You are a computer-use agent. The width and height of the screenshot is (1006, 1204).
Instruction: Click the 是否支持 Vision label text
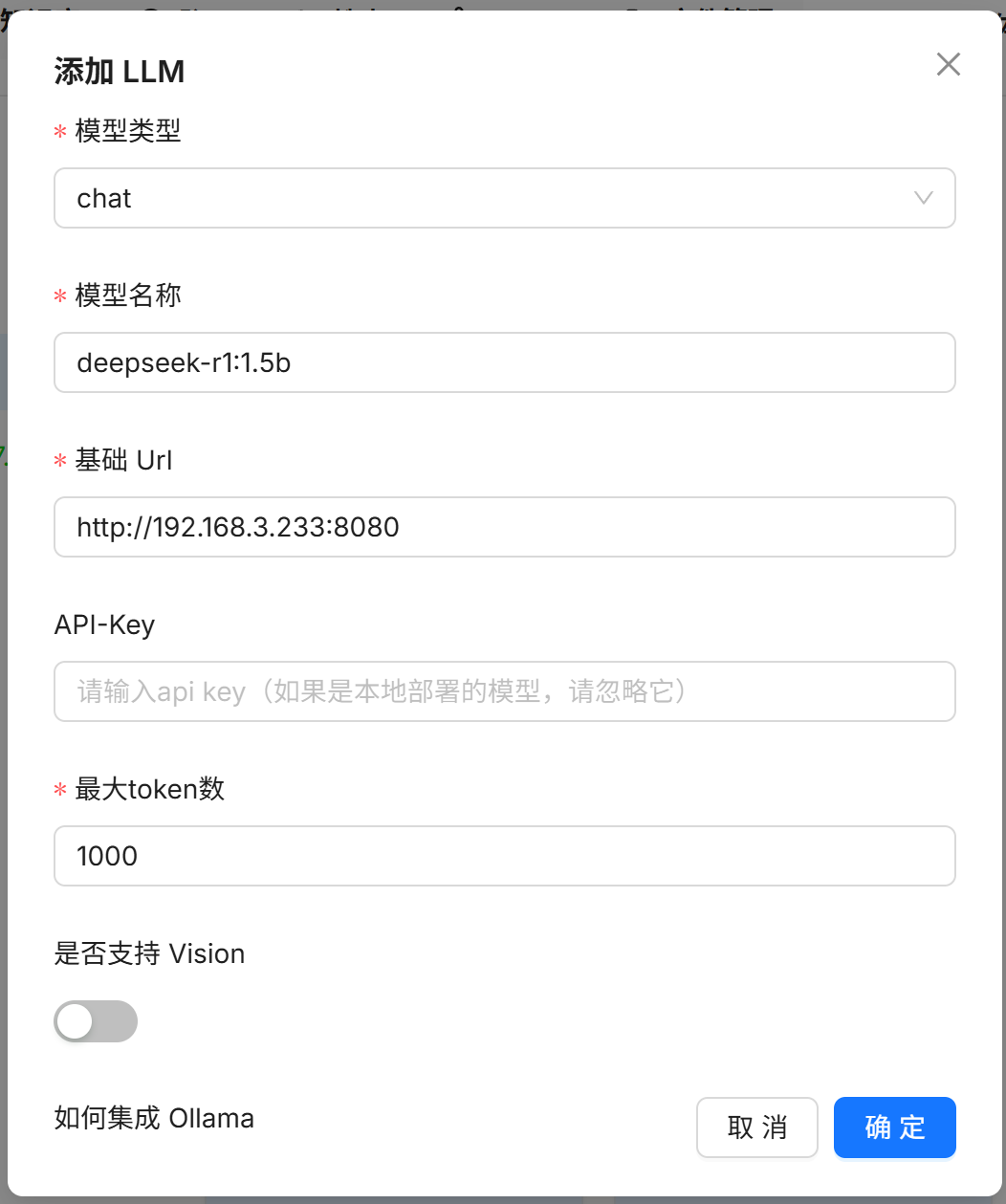coord(150,953)
